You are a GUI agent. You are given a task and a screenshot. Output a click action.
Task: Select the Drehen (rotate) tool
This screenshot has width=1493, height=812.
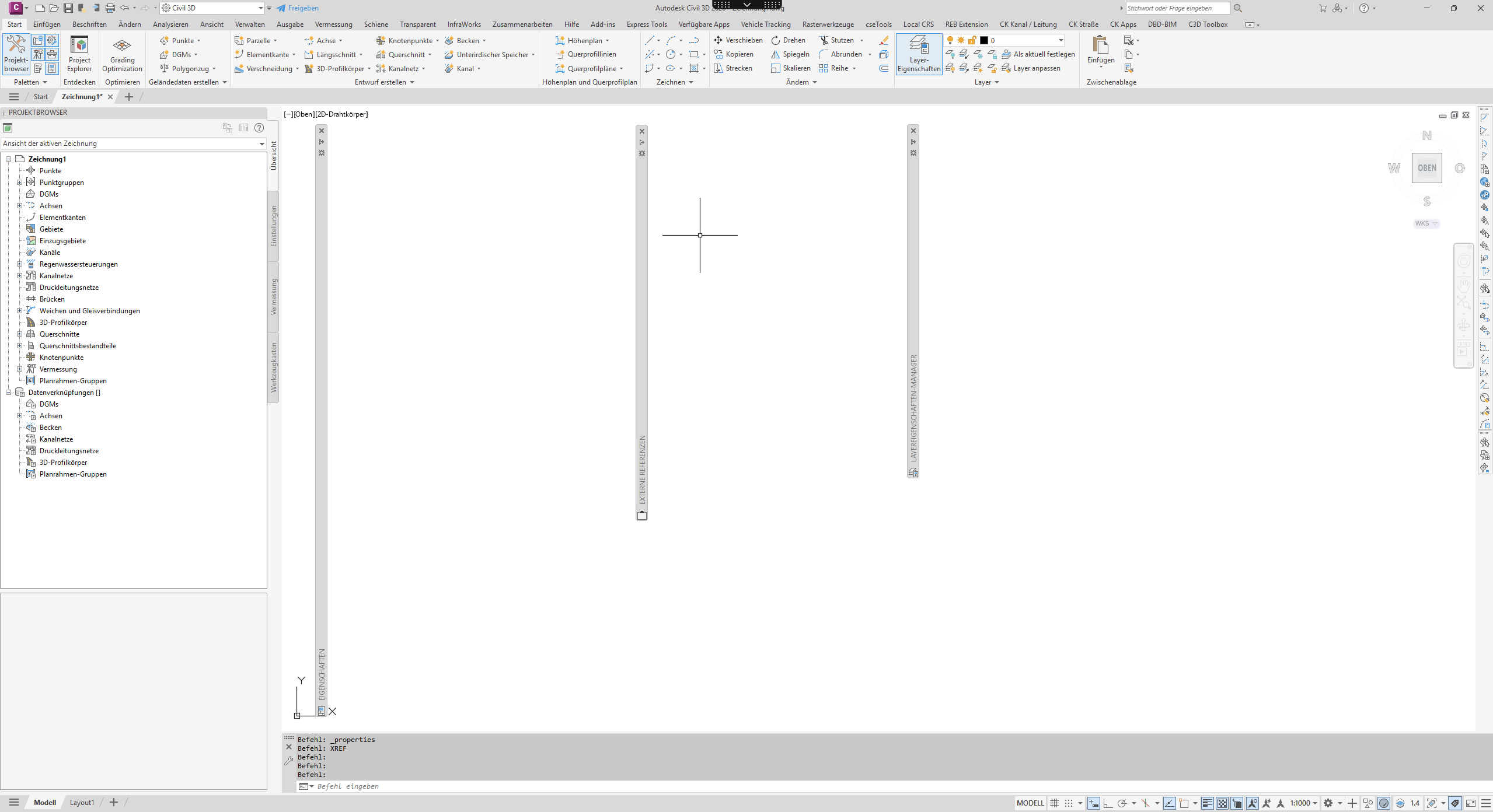(x=788, y=40)
